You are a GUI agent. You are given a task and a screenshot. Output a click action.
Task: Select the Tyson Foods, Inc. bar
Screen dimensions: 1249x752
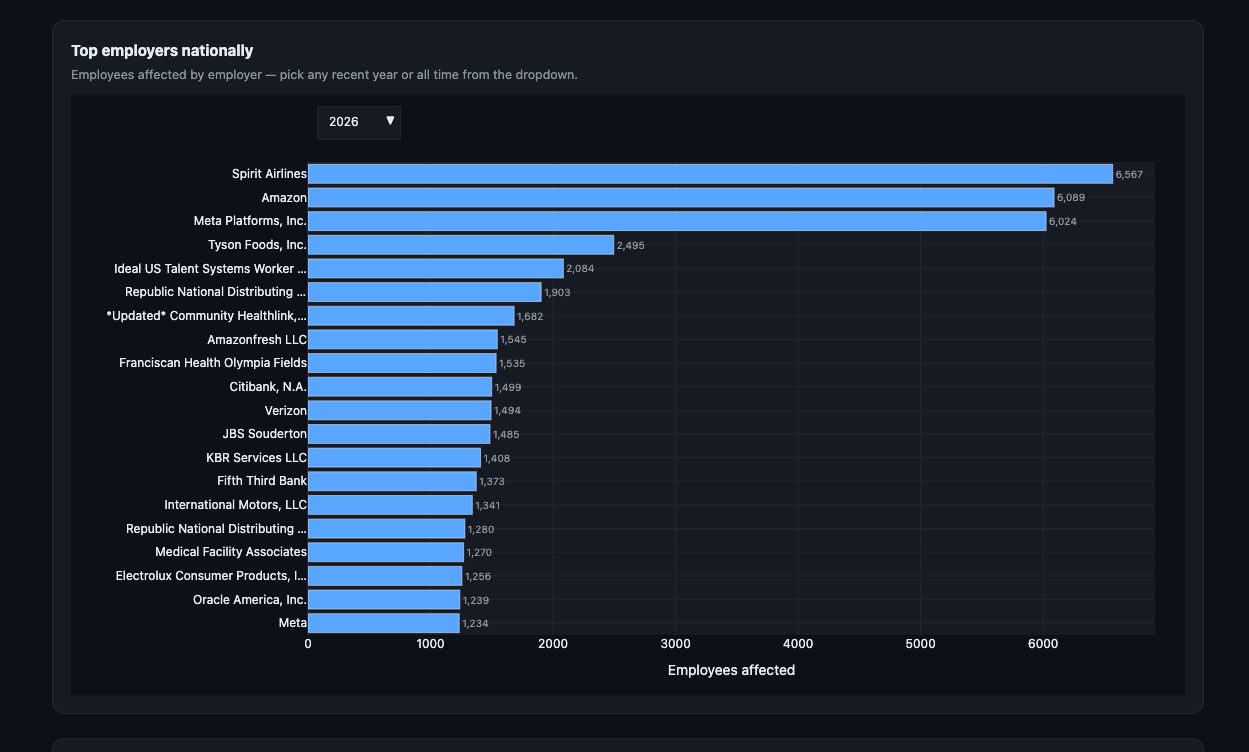(461, 245)
